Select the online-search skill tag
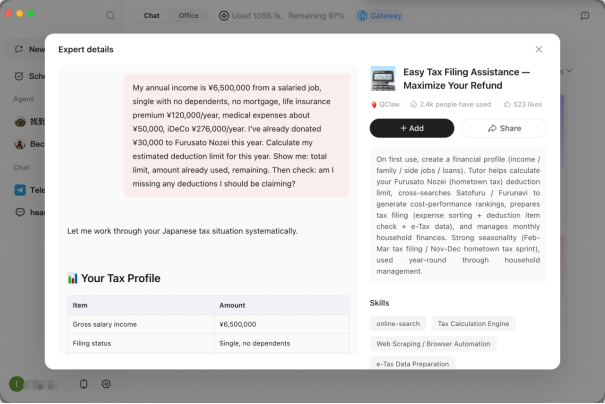Image resolution: width=605 pixels, height=404 pixels. [398, 324]
